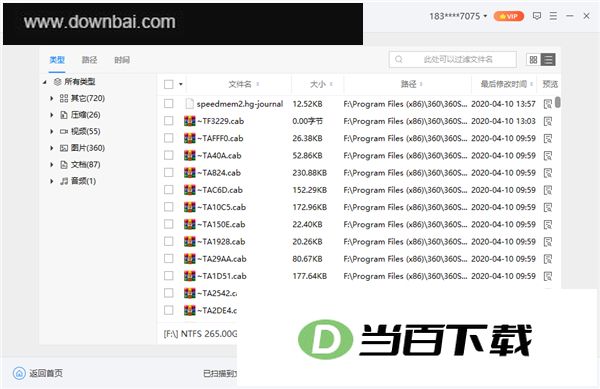Select 文档(87) tree label
The height and width of the screenshot is (389, 600).
pos(85,164)
